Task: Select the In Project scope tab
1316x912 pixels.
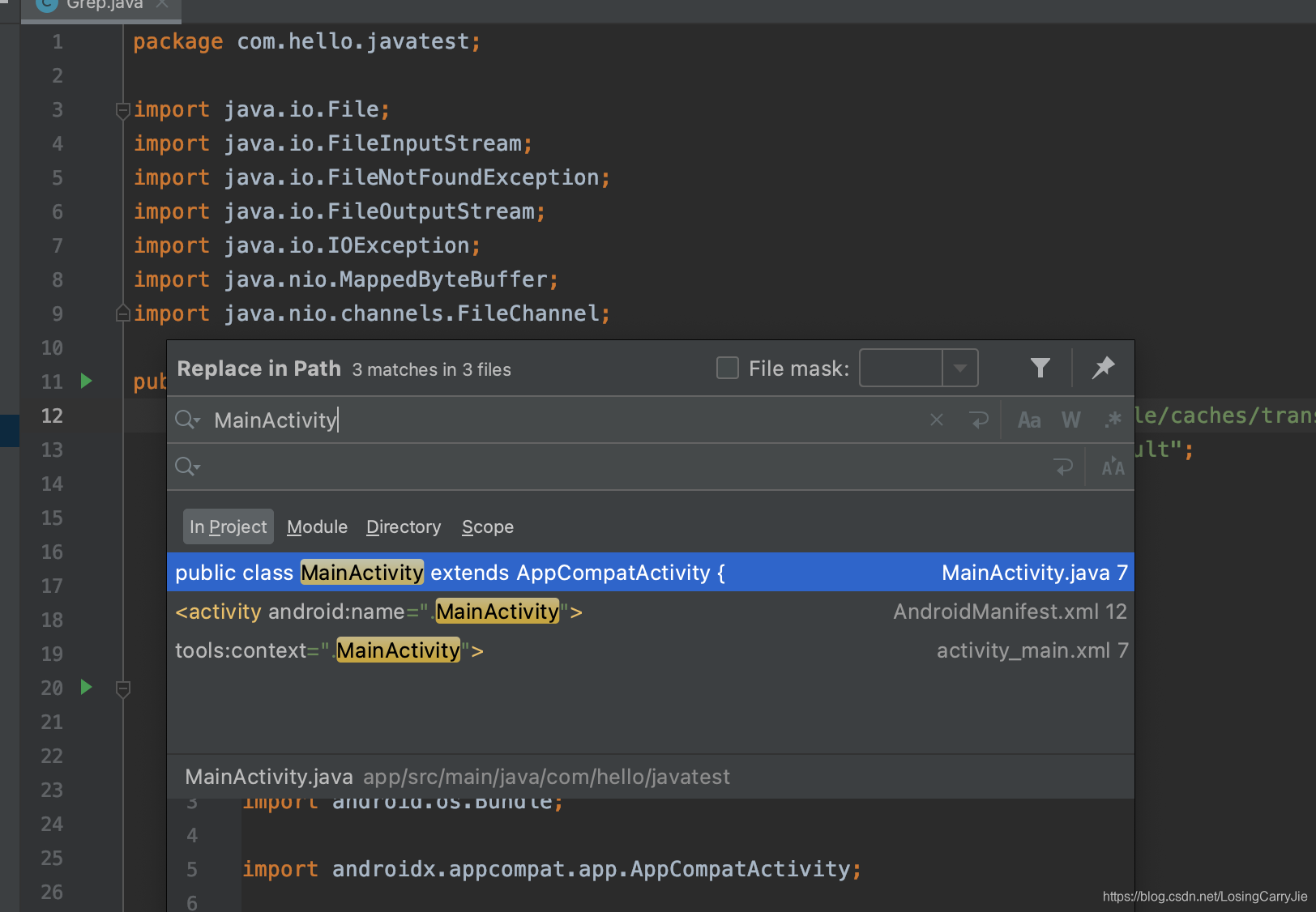Action: 229,526
